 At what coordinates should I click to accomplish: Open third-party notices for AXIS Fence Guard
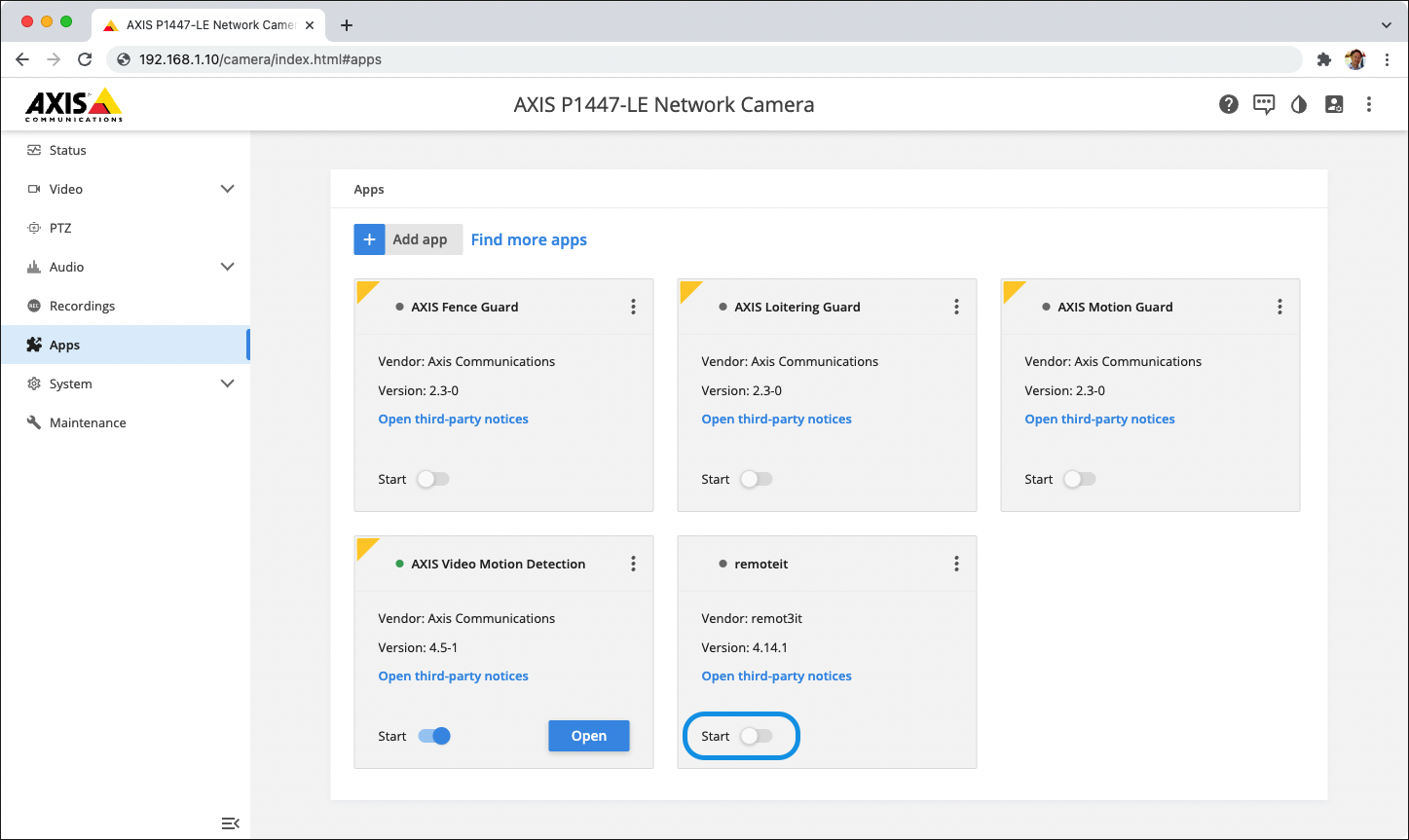pyautogui.click(x=454, y=420)
